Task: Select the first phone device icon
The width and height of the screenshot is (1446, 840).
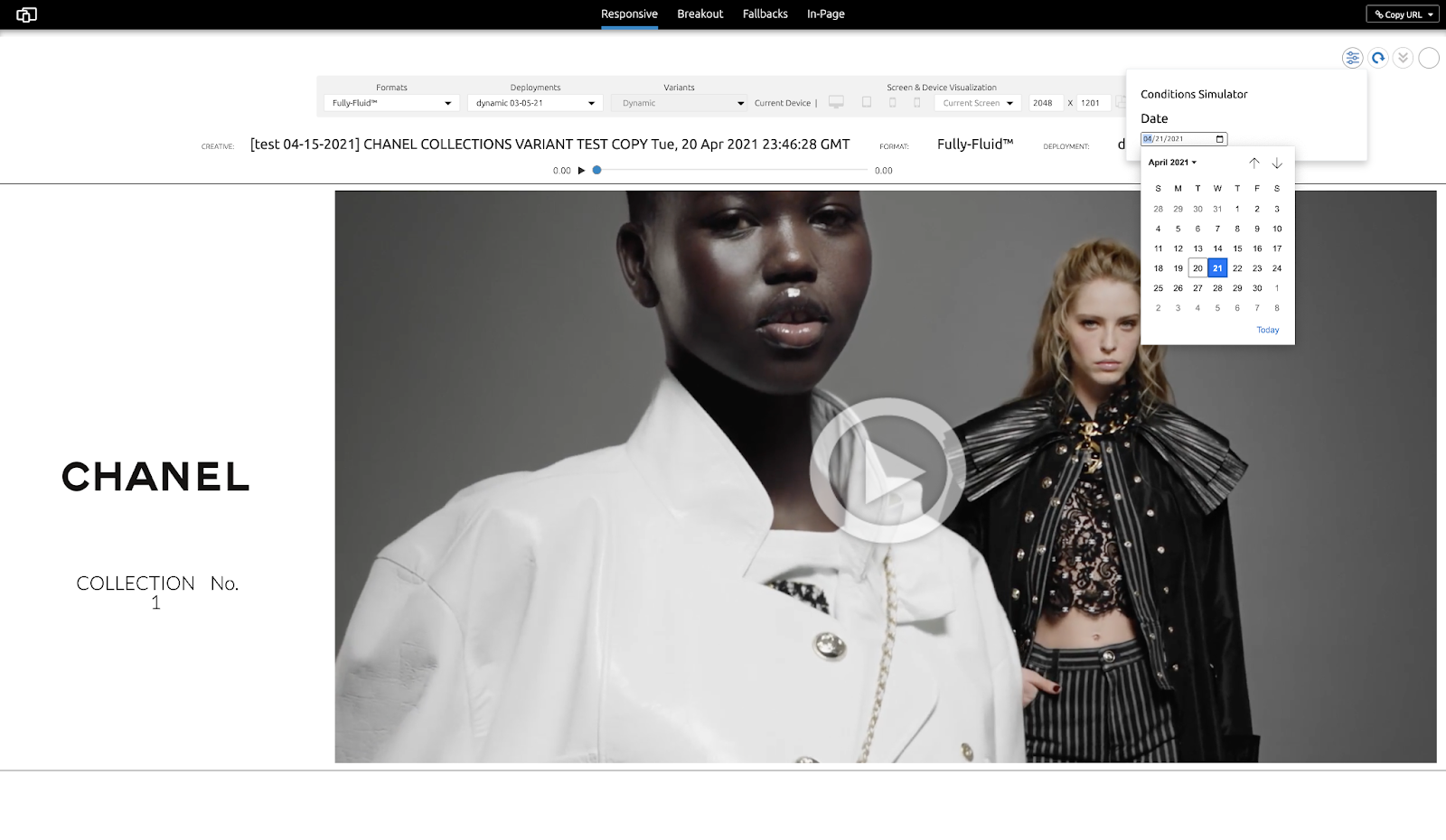Action: pyautogui.click(x=892, y=102)
